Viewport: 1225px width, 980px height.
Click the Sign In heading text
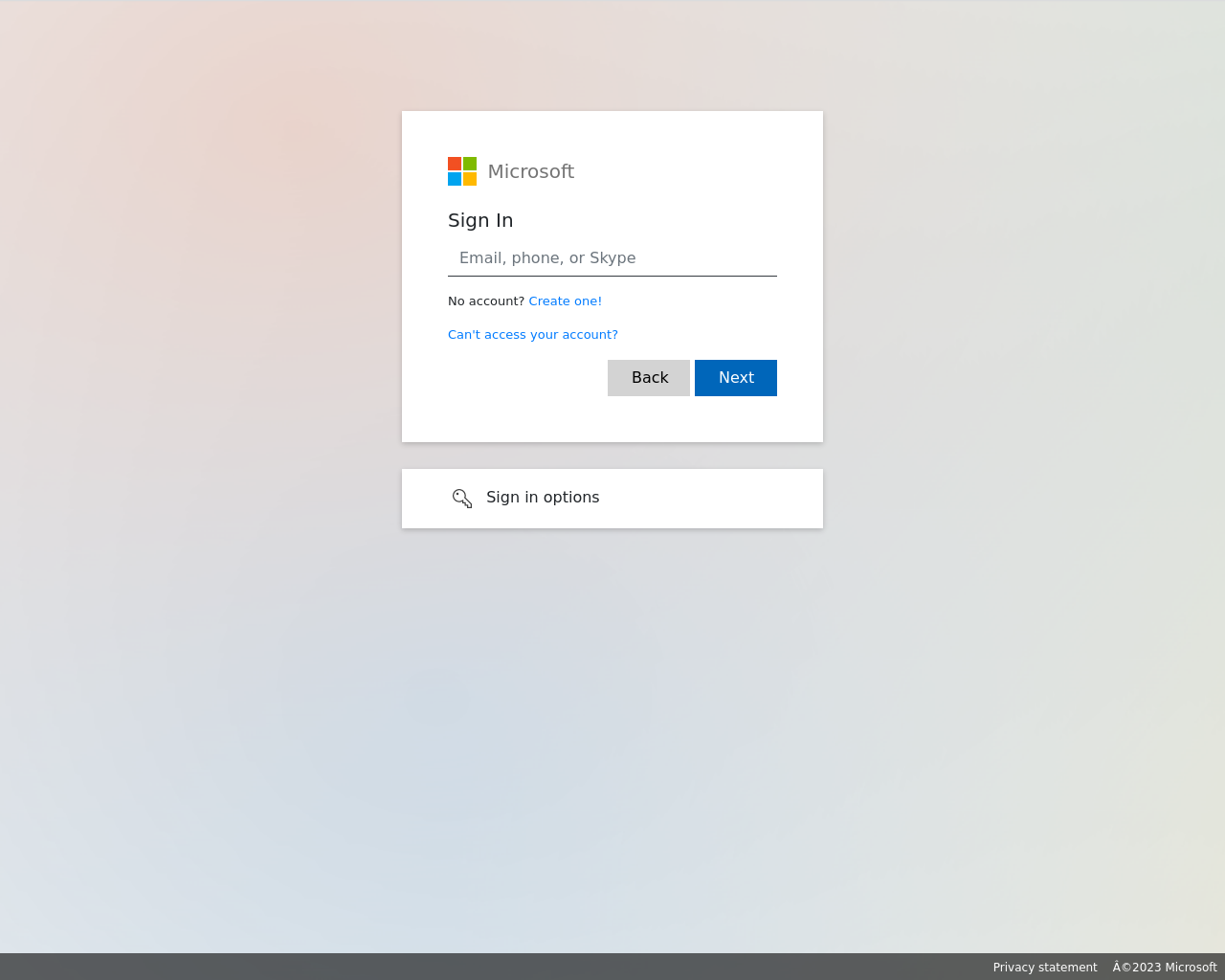point(480,220)
